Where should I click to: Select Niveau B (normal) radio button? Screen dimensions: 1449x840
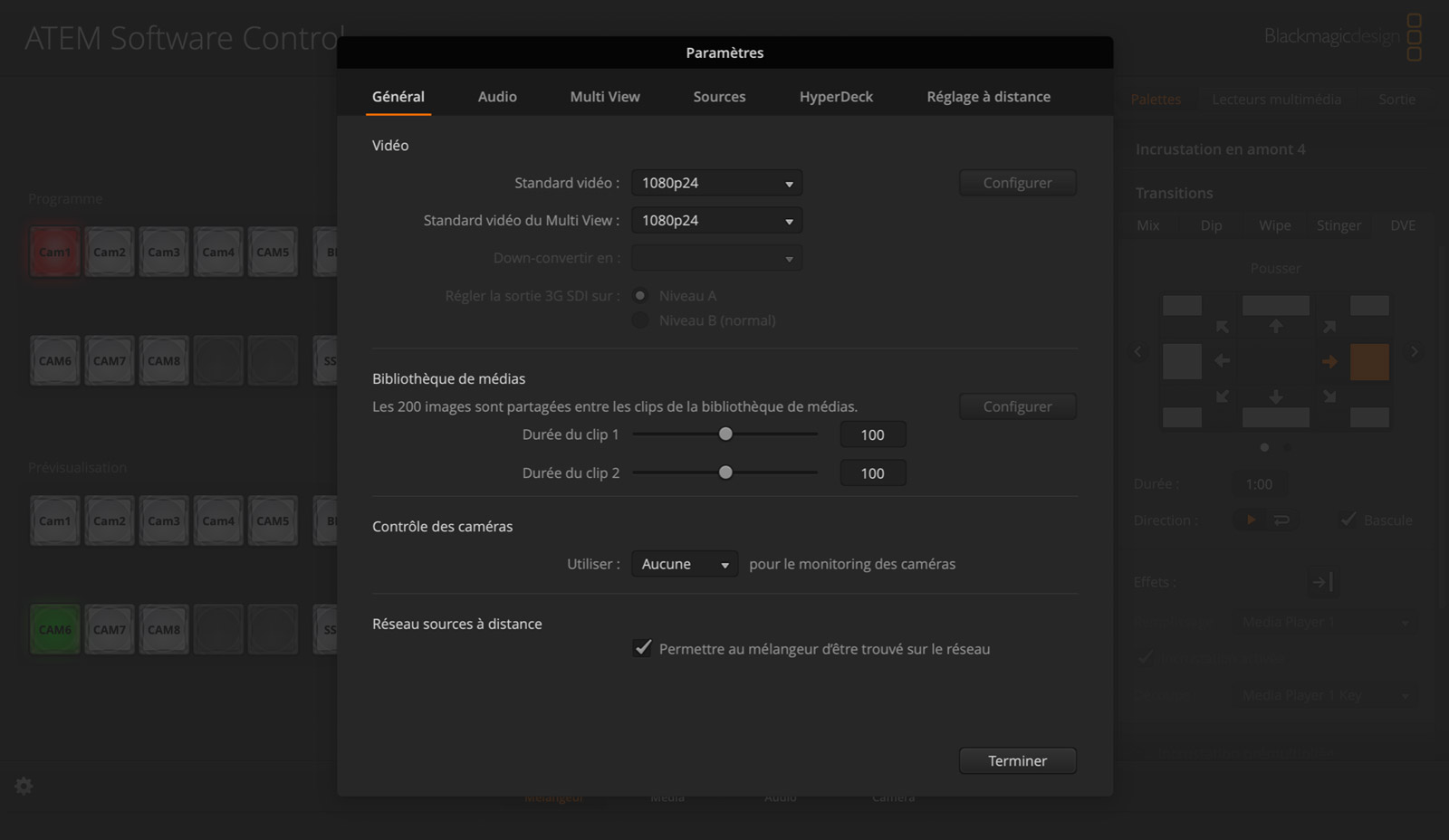640,320
